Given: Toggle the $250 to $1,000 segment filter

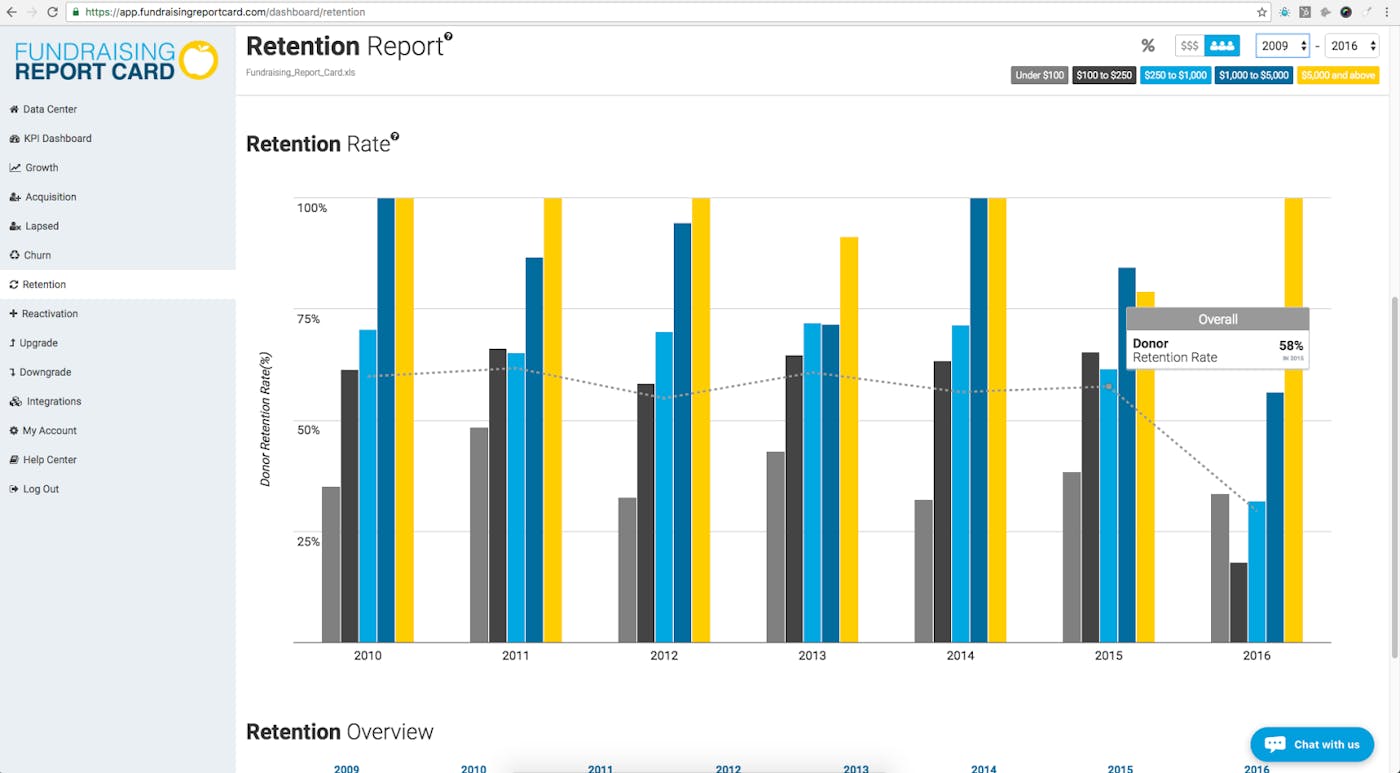Looking at the screenshot, I should tap(1175, 75).
